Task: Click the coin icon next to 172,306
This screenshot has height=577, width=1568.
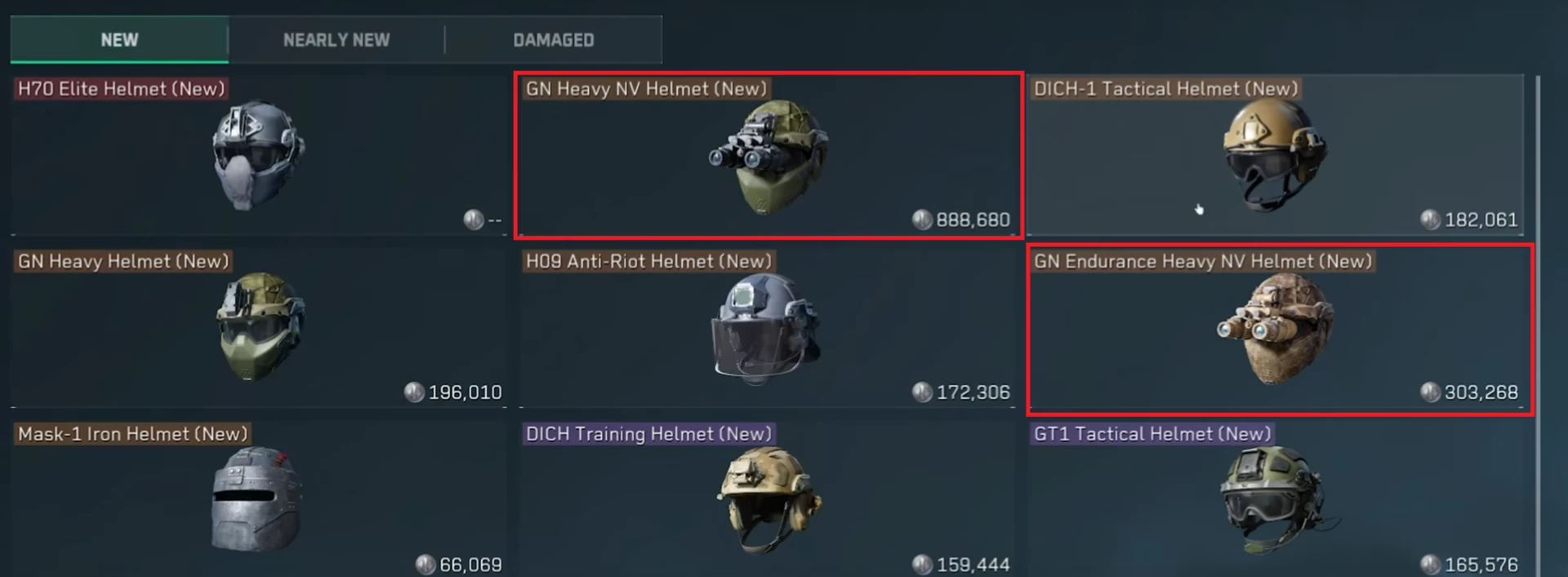Action: 922,392
